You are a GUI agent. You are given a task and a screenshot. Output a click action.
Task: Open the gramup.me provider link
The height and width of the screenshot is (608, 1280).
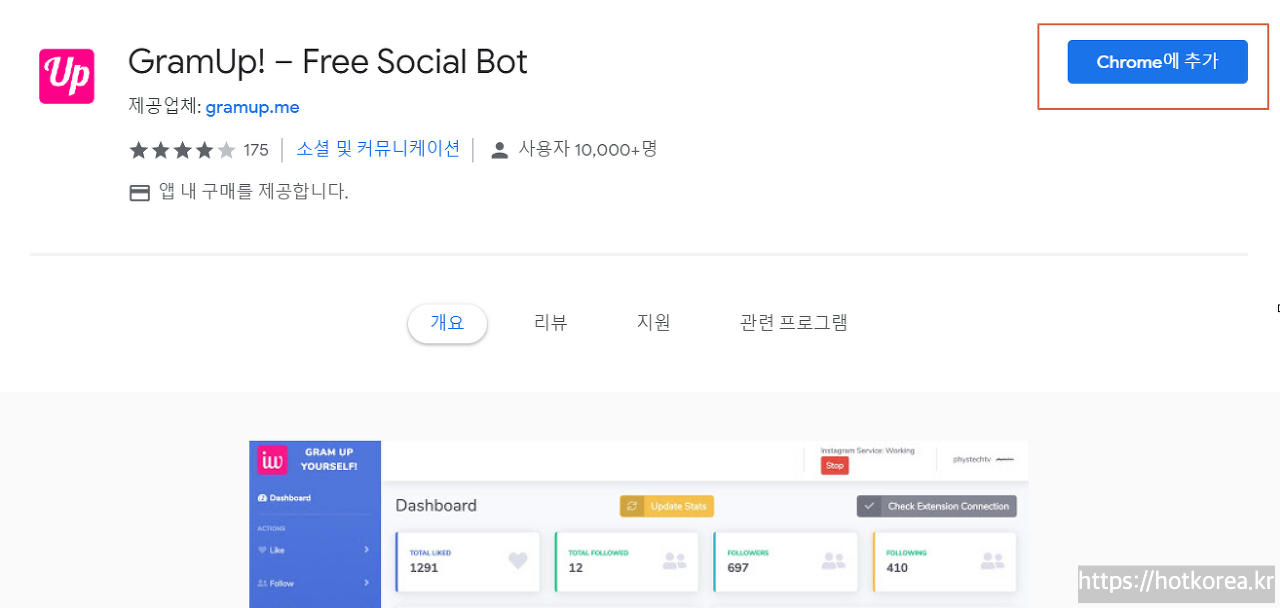point(252,107)
